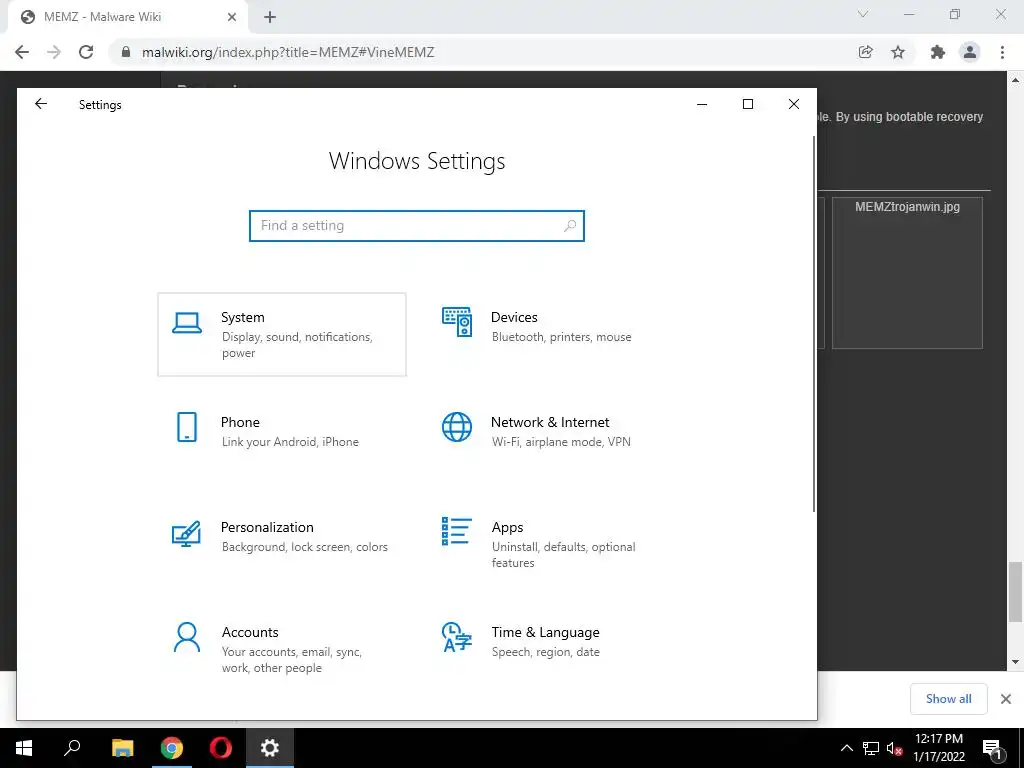Open Chrome profile avatar

coord(970,52)
